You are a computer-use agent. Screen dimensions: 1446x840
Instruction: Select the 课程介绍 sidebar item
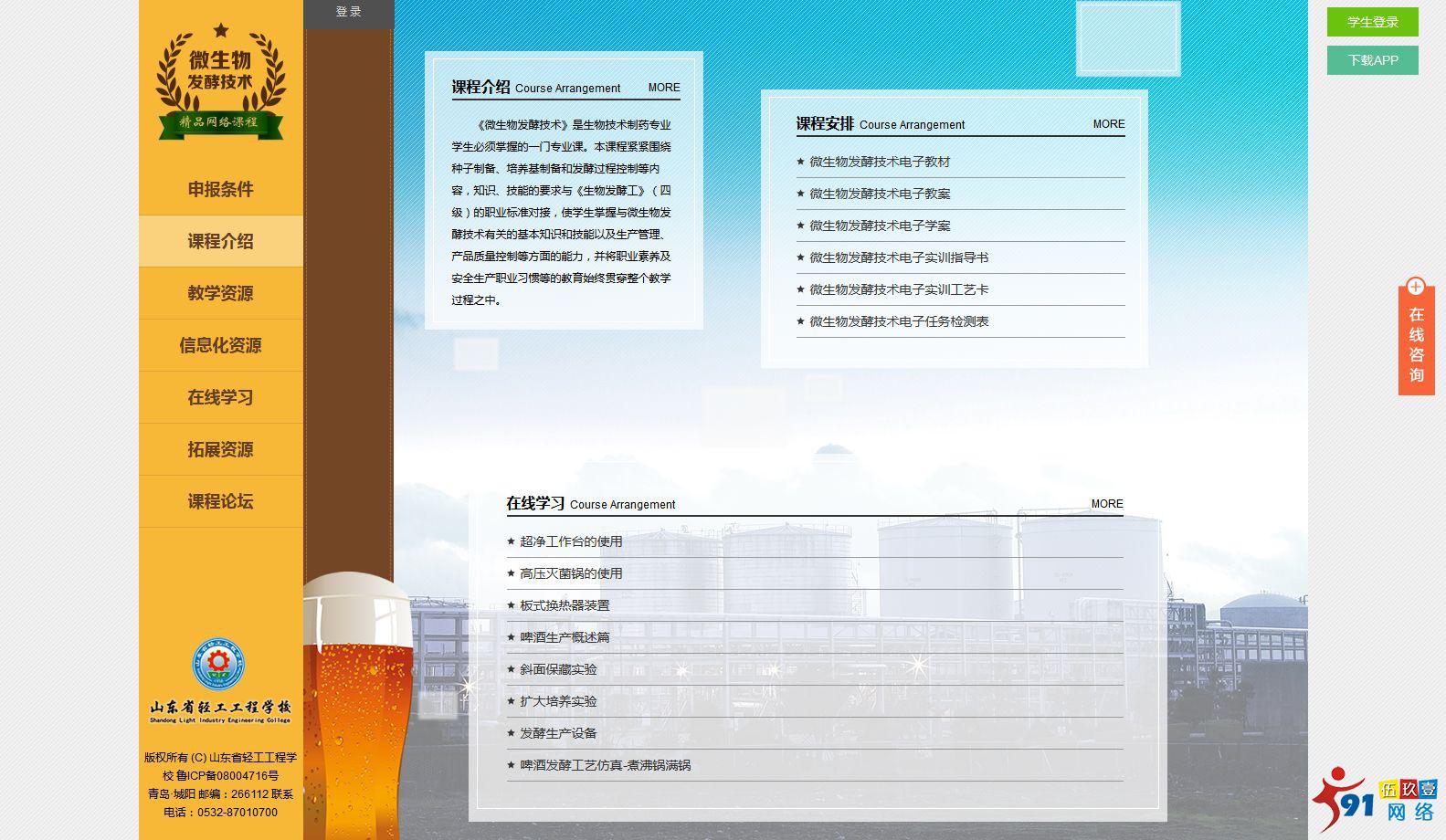[221, 241]
